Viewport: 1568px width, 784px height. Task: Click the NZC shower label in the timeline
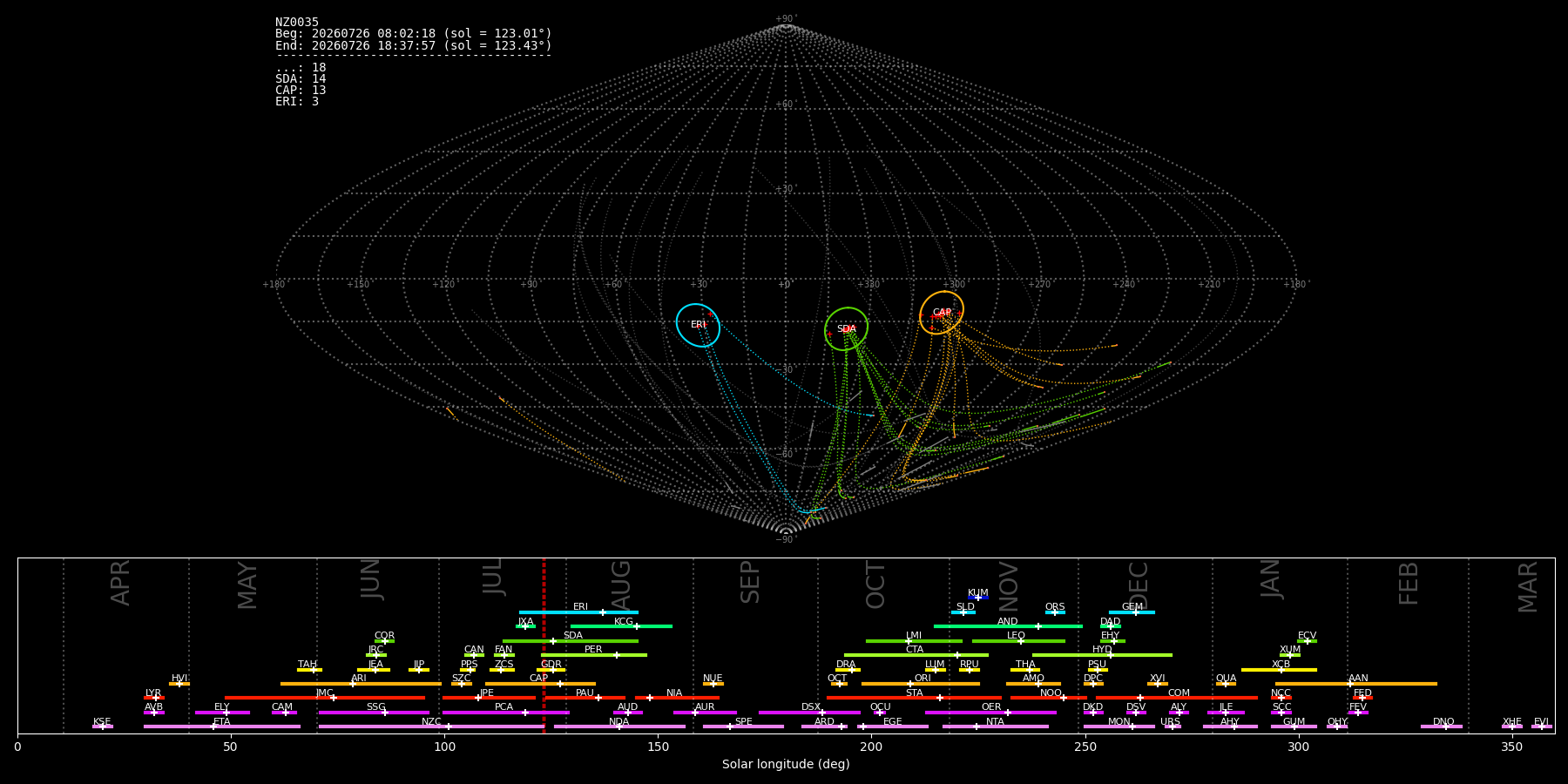coord(431,722)
